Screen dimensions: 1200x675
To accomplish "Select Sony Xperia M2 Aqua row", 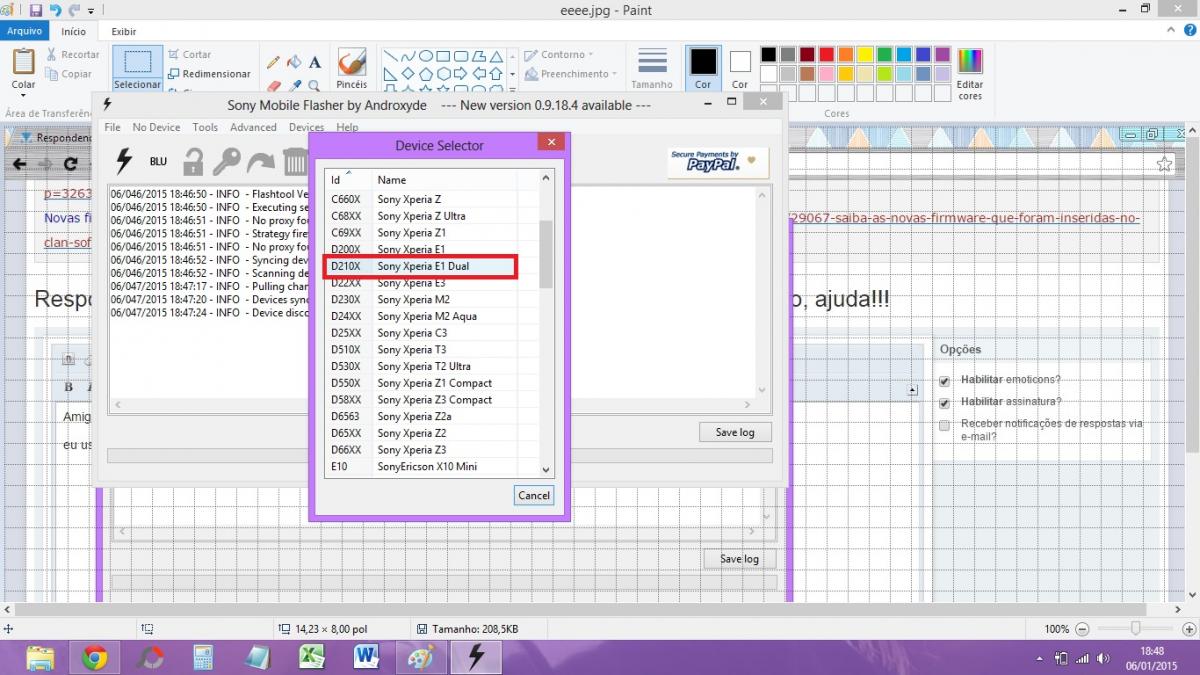I will (x=433, y=316).
